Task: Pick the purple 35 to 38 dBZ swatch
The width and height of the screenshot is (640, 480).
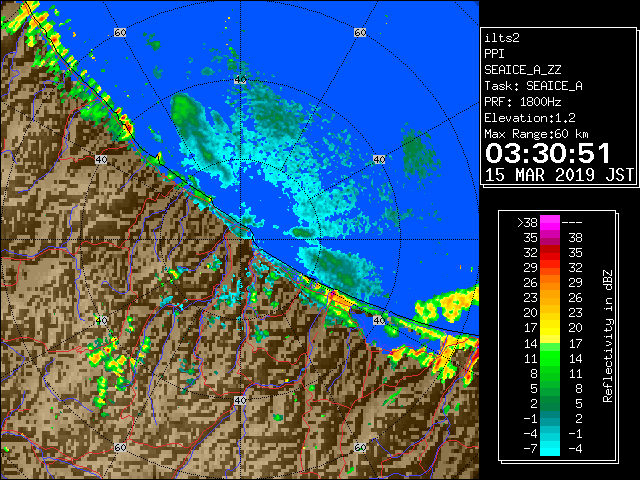Action: (550, 238)
